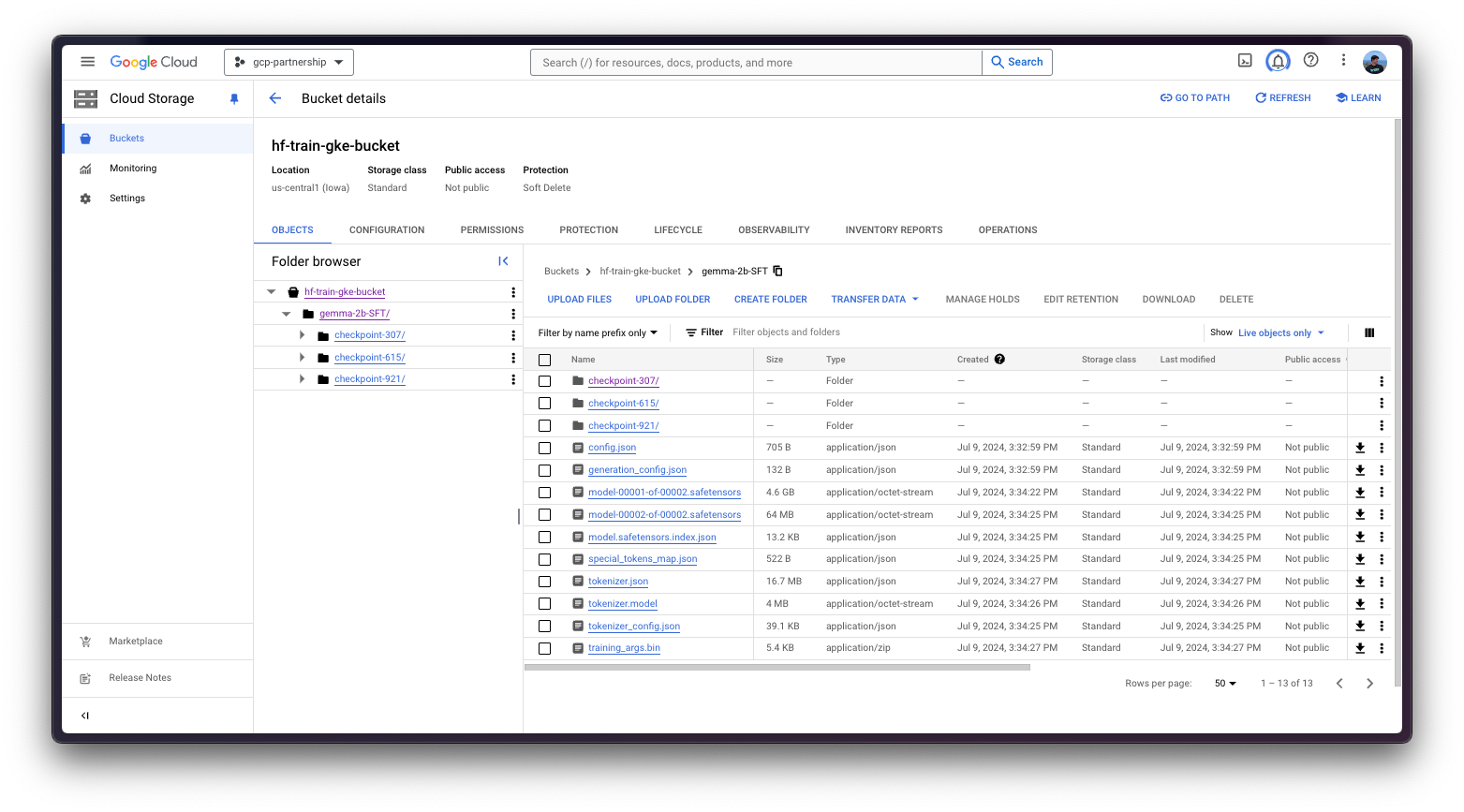The width and height of the screenshot is (1464, 812).
Task: Tick the checkbox for generation_config.json
Action: point(544,470)
